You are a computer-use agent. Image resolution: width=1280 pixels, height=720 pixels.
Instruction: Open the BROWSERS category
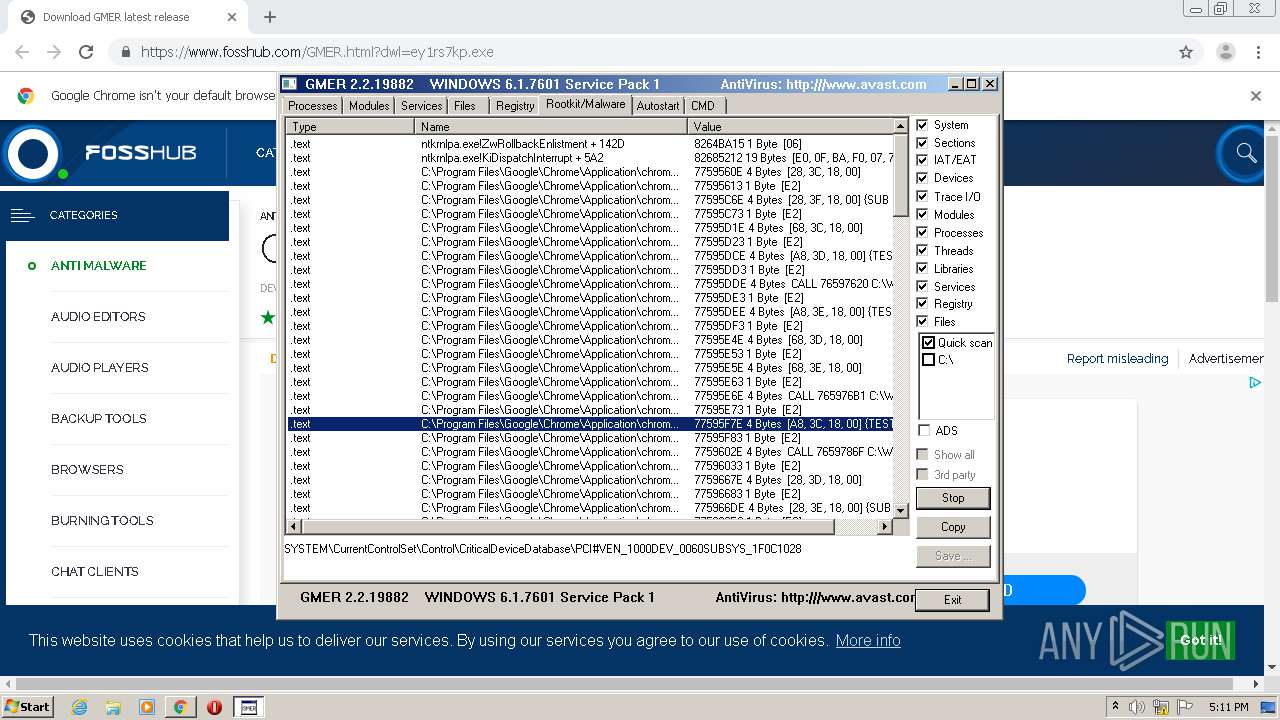point(87,470)
